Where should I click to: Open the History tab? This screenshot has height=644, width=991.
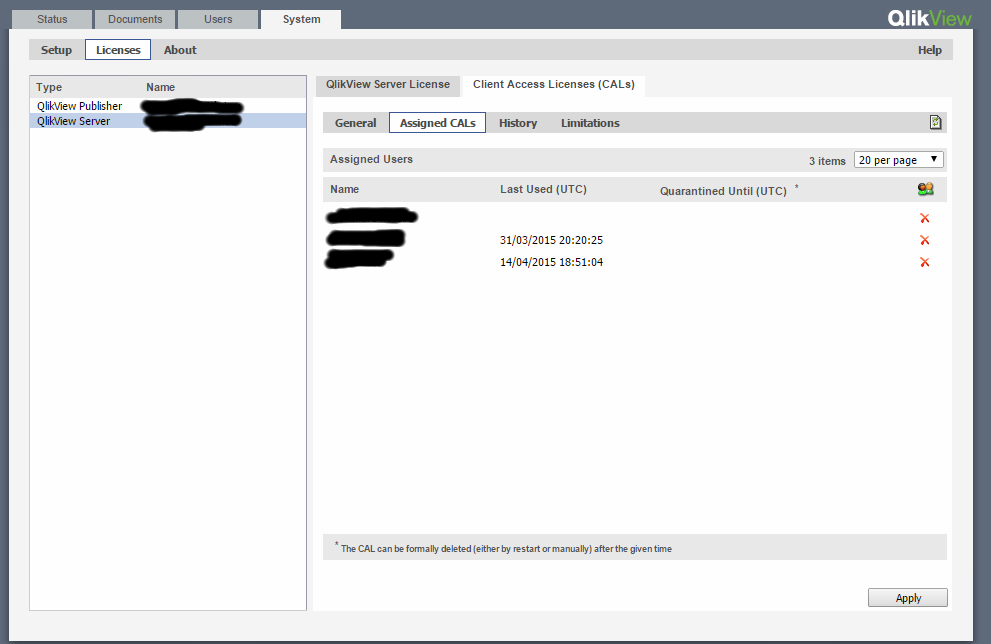pyautogui.click(x=518, y=123)
